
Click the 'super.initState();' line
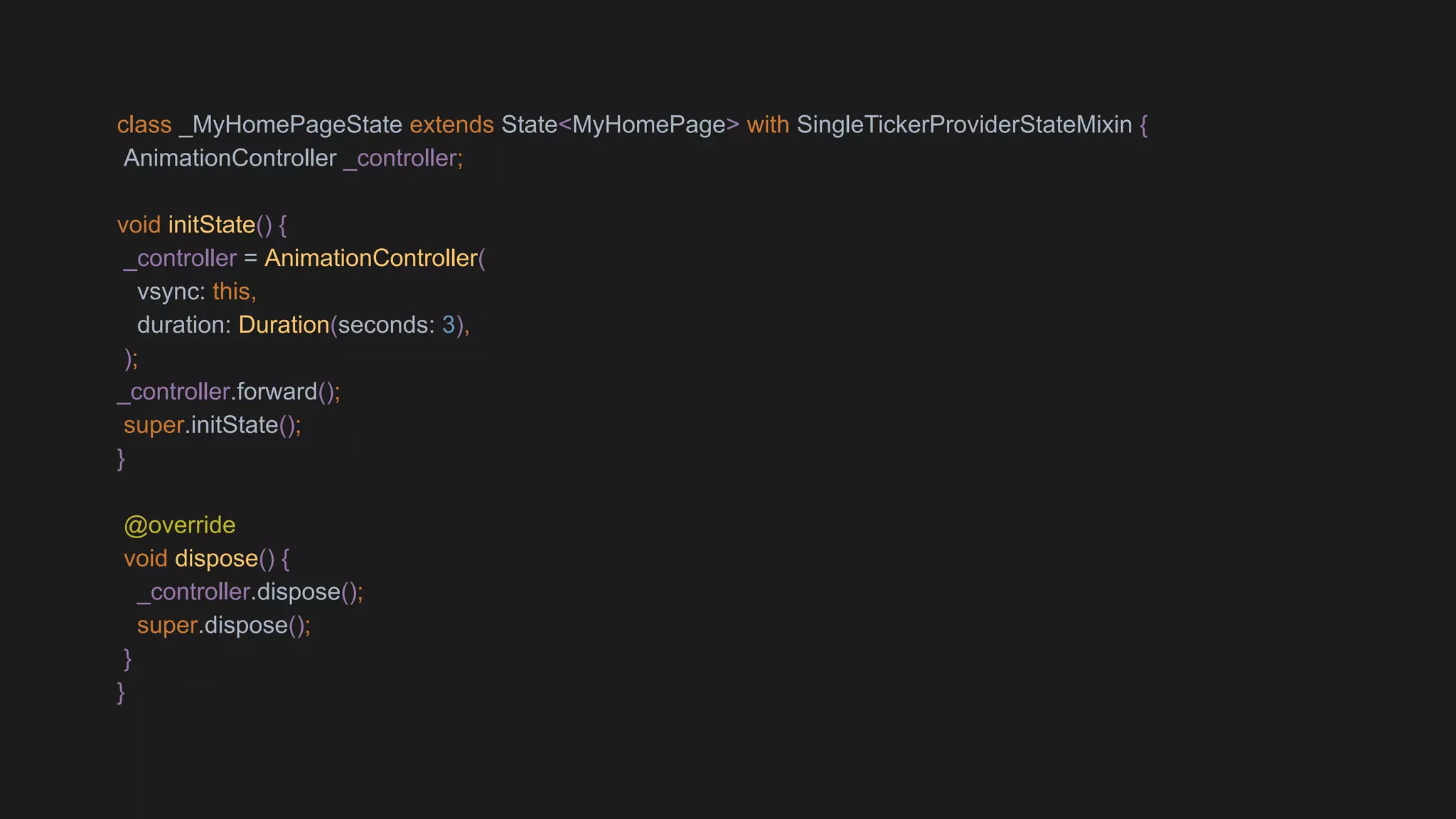click(x=213, y=425)
